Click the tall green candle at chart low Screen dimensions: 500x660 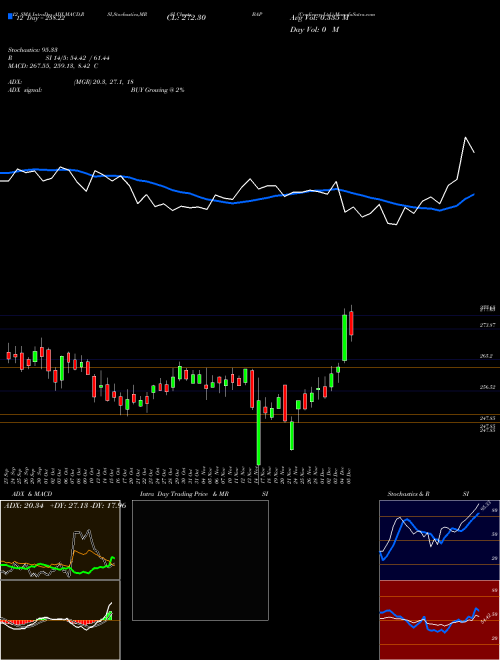click(258, 433)
